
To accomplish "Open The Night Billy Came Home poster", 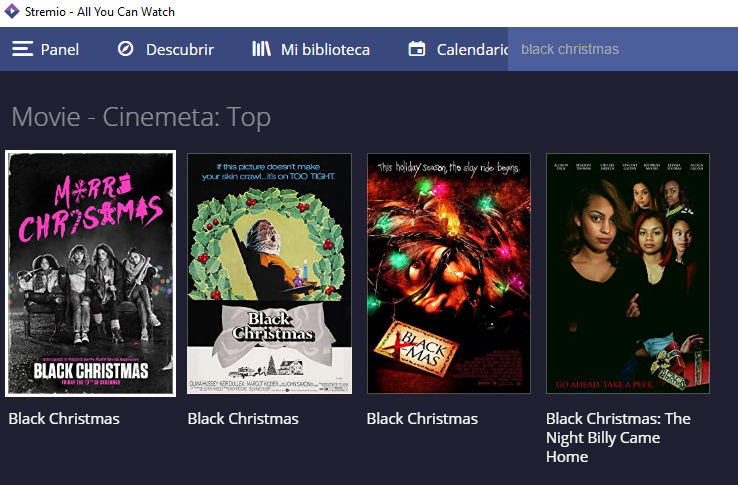I will pyautogui.click(x=628, y=273).
